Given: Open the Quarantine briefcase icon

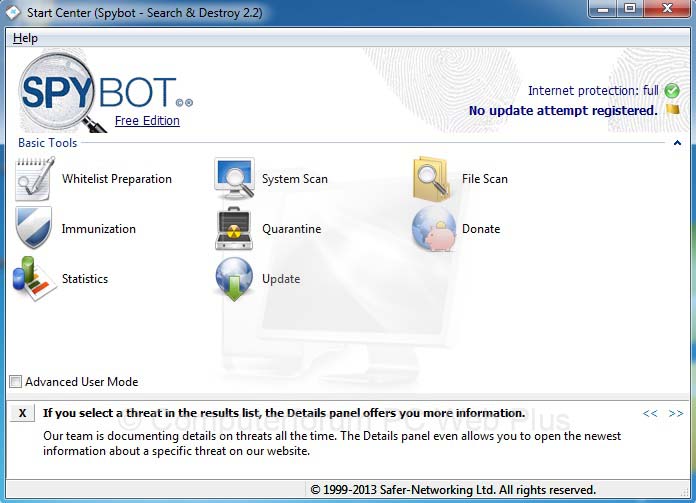Looking at the screenshot, I should coord(234,229).
